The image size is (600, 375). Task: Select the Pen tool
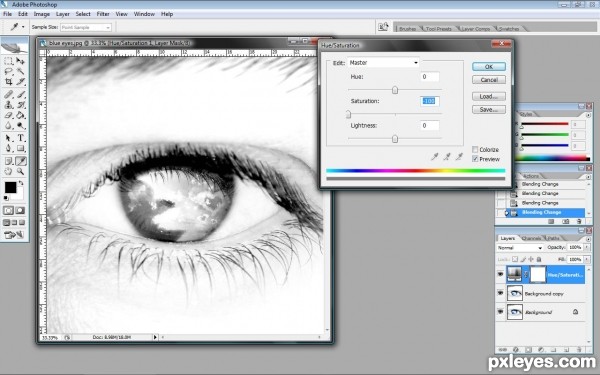[x=8, y=148]
